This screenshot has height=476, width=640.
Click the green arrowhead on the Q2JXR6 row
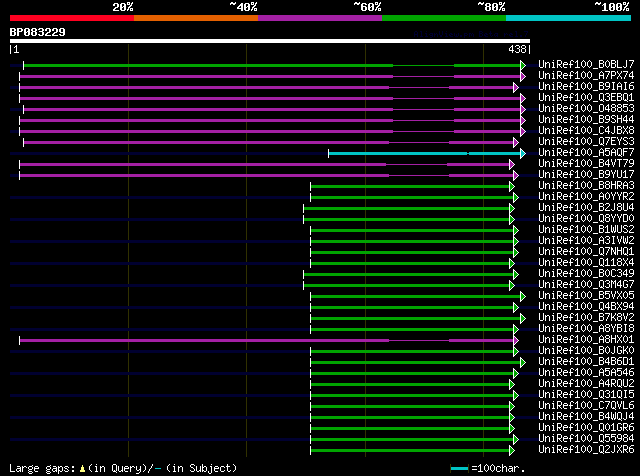pos(515,450)
